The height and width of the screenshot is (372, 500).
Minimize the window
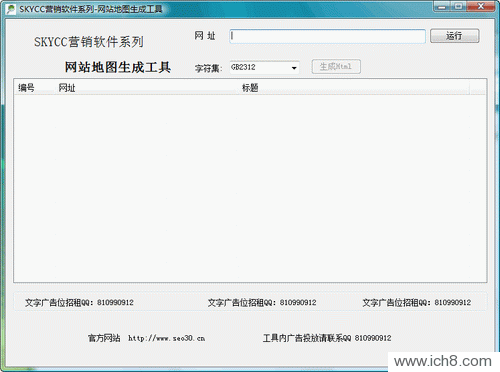tap(442, 6)
